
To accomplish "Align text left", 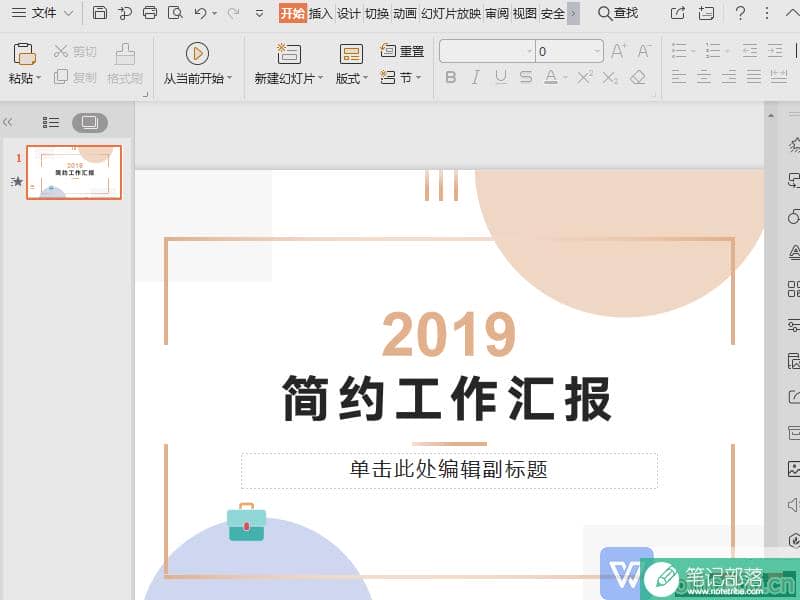I will pos(679,77).
